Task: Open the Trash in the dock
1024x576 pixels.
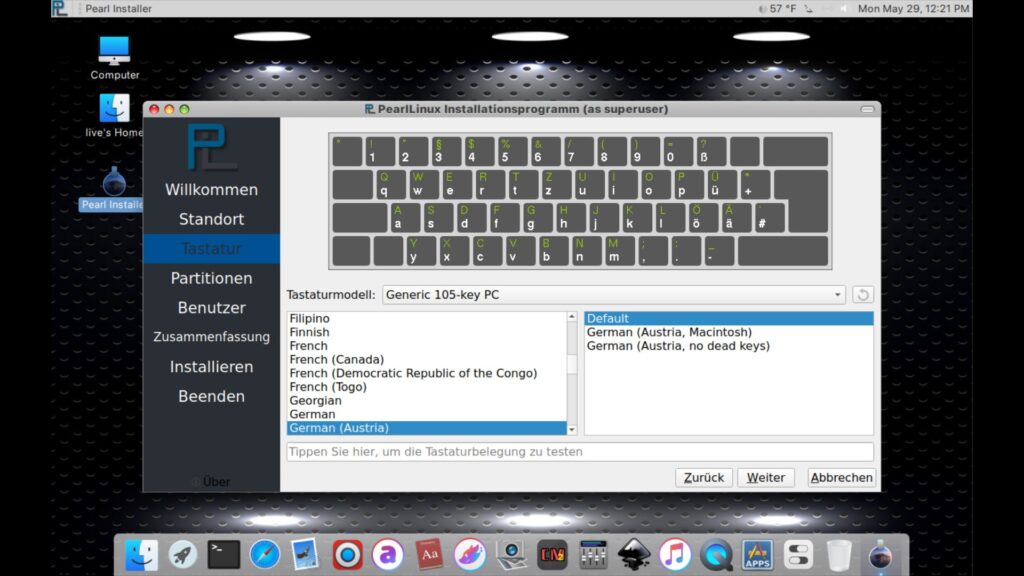Action: [839, 554]
